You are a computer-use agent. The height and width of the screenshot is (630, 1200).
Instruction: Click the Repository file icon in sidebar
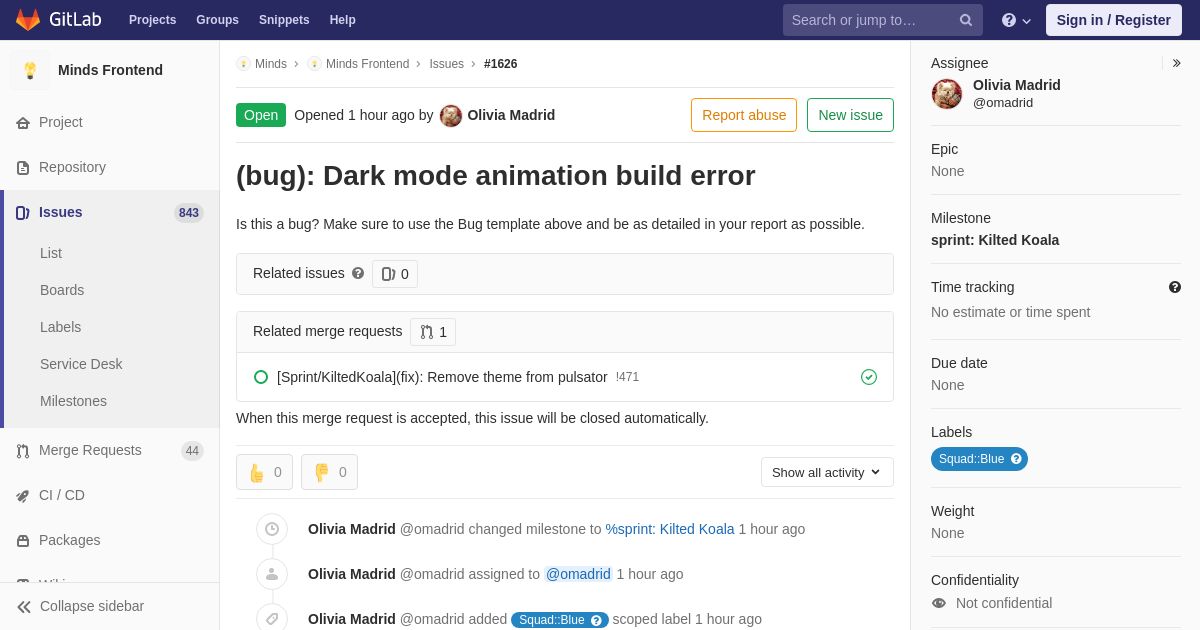[x=23, y=167]
